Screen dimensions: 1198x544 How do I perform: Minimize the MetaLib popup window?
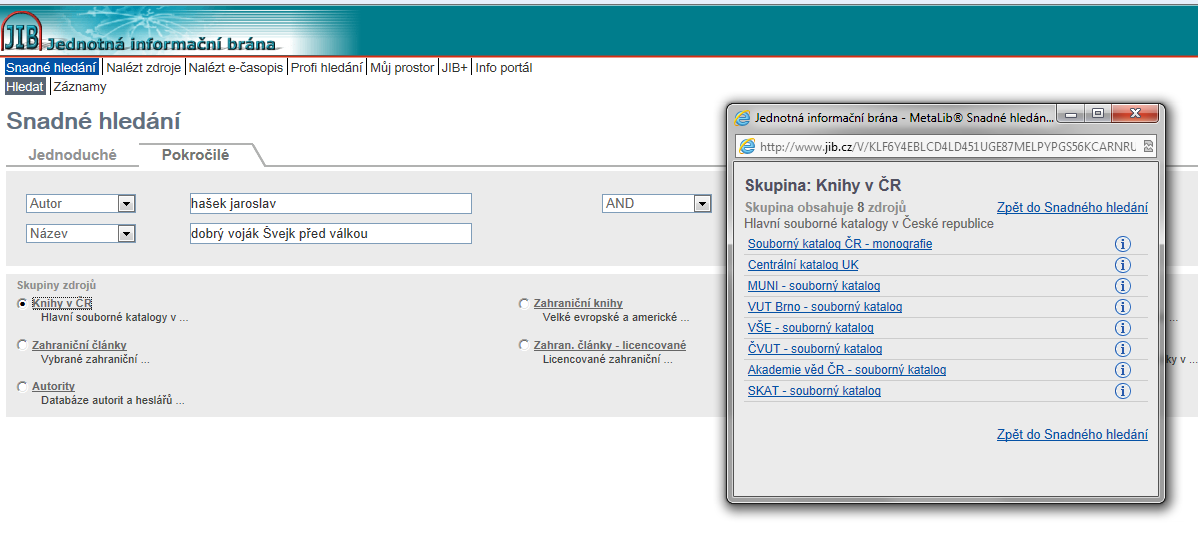point(1072,115)
